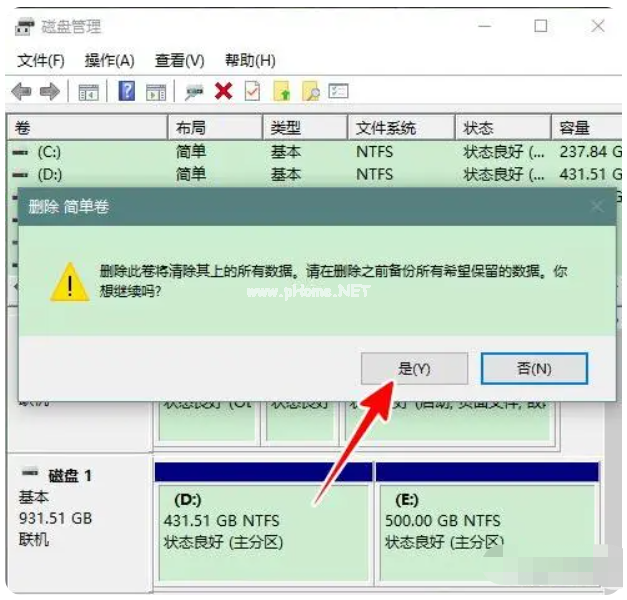Click the red X delete toolbar icon
The height and width of the screenshot is (600, 627).
point(223,92)
